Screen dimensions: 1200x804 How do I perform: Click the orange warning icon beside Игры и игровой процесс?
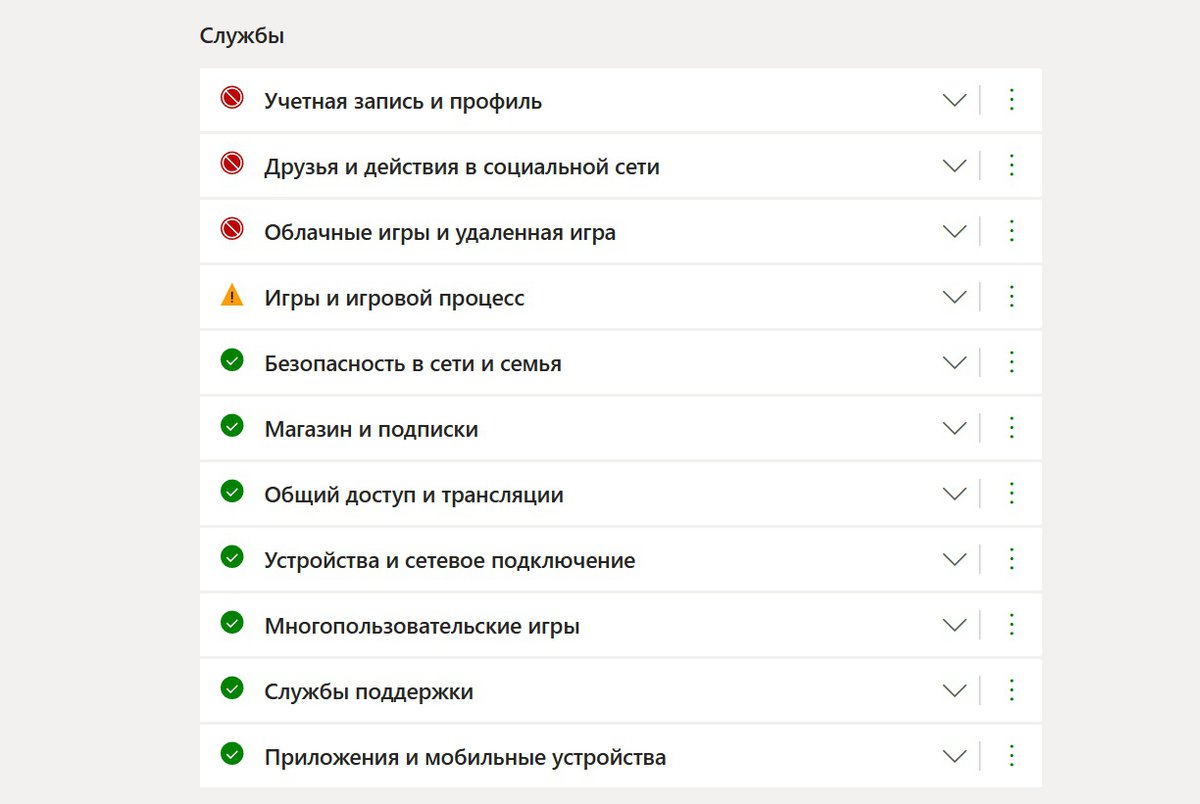pyautogui.click(x=232, y=296)
